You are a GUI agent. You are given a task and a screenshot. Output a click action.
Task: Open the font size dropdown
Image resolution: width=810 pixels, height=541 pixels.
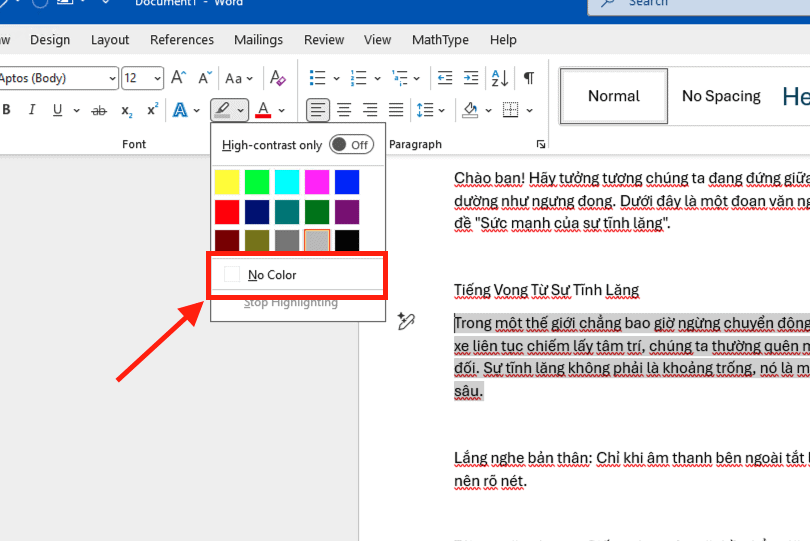pyautogui.click(x=157, y=79)
